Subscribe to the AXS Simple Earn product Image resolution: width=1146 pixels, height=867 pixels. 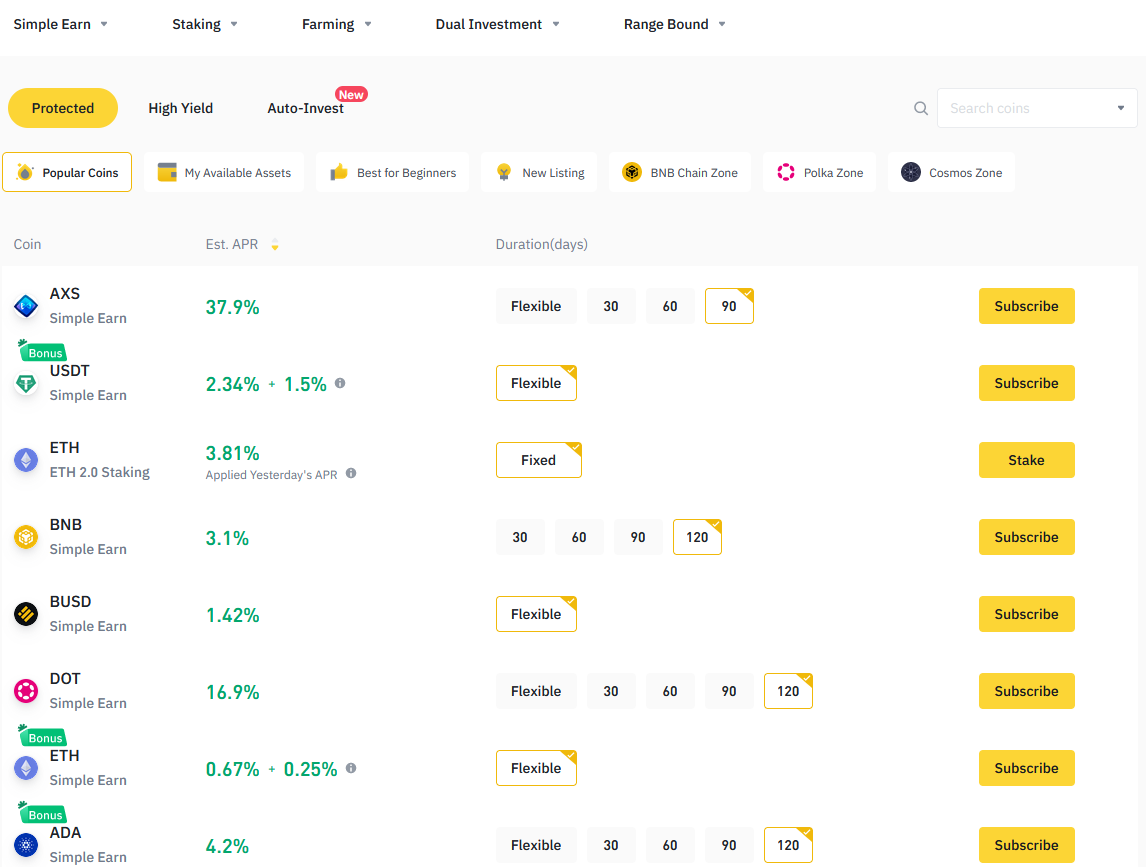coord(1026,306)
